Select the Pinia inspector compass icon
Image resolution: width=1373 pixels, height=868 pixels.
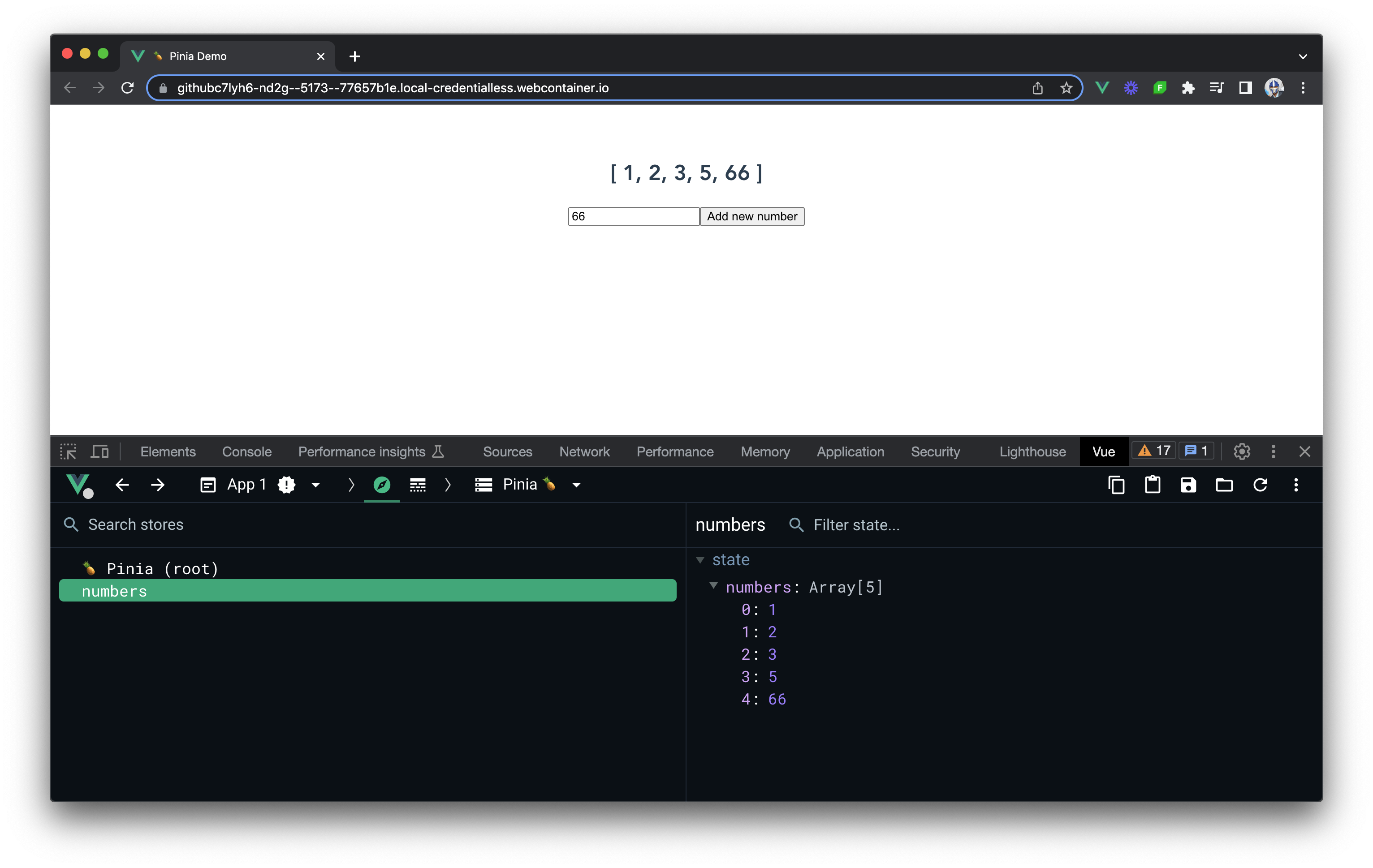tap(381, 485)
